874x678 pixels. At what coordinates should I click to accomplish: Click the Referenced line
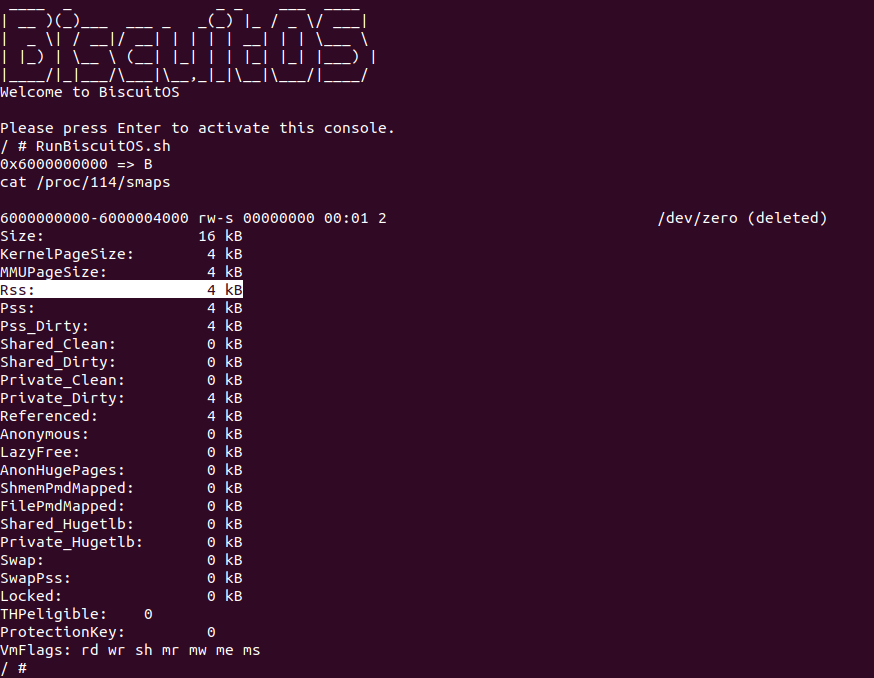[x=121, y=416]
